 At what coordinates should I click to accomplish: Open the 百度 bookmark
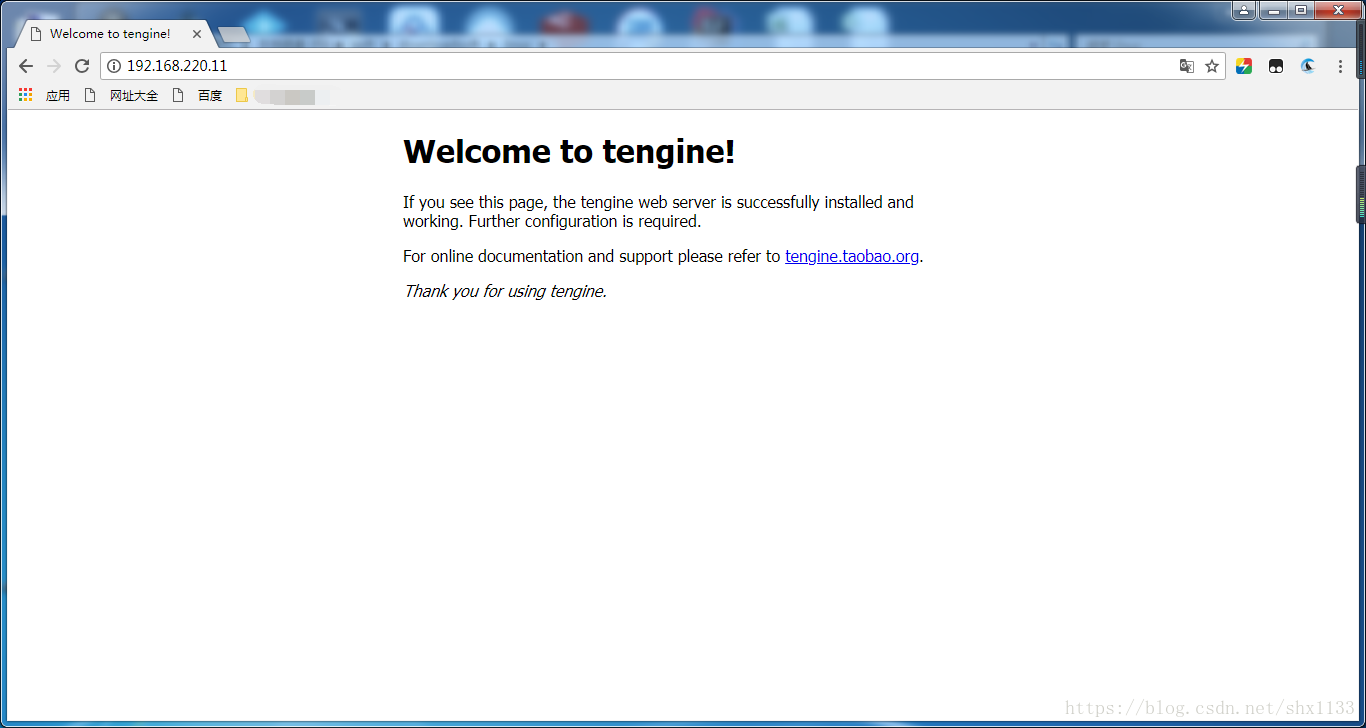pyautogui.click(x=198, y=95)
